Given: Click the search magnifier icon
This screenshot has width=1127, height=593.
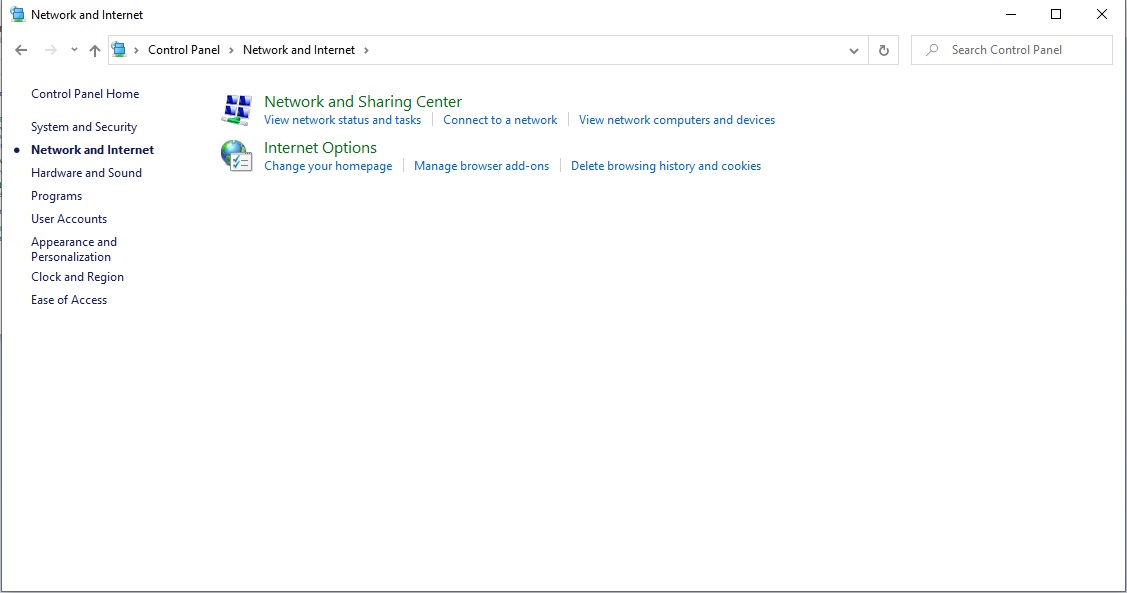Looking at the screenshot, I should coord(932,50).
